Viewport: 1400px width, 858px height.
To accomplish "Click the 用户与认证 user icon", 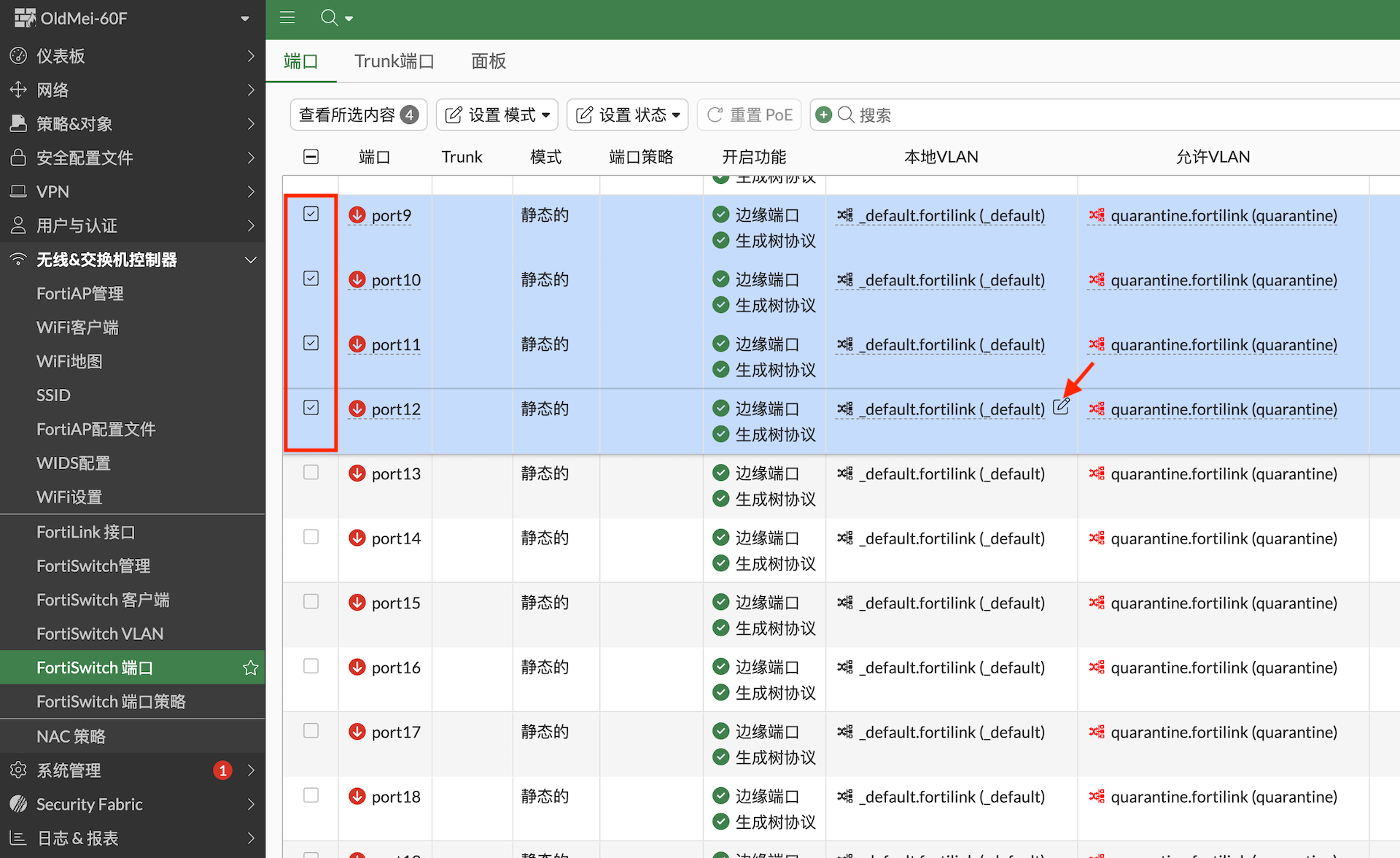I will pos(18,225).
